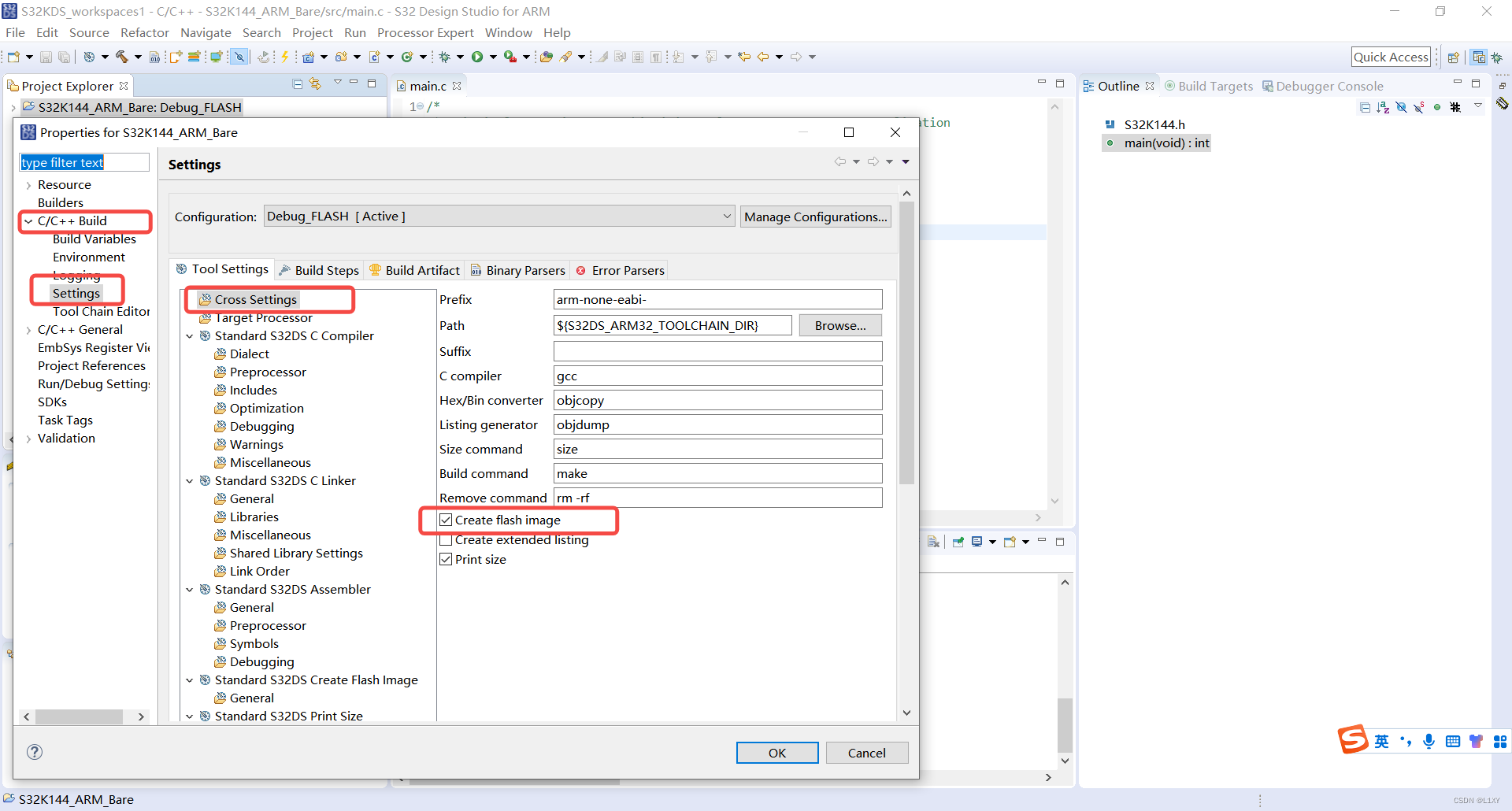
Task: Click Collapse All icon in Project Explorer
Action: click(298, 83)
